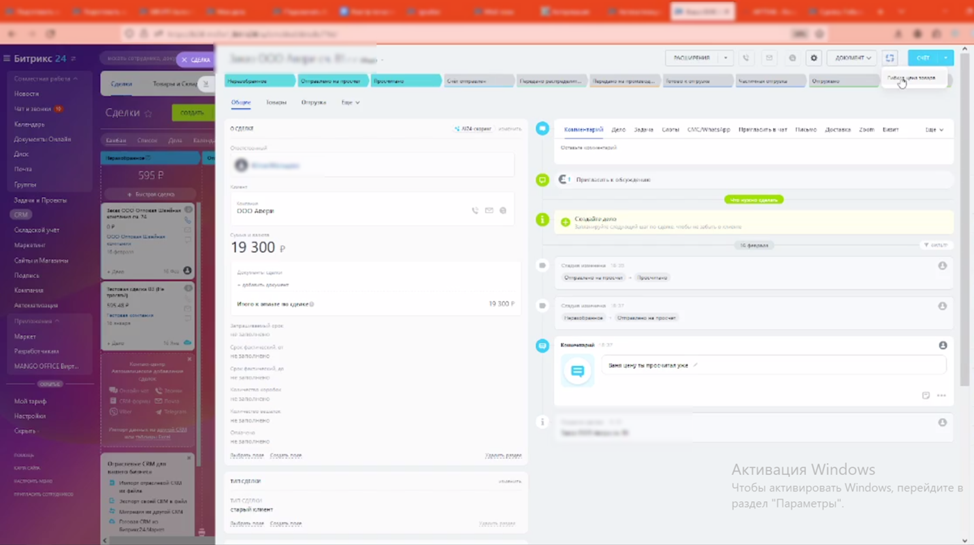Expand the Расширения dropdown arrow
The height and width of the screenshot is (545, 974).
click(x=725, y=58)
